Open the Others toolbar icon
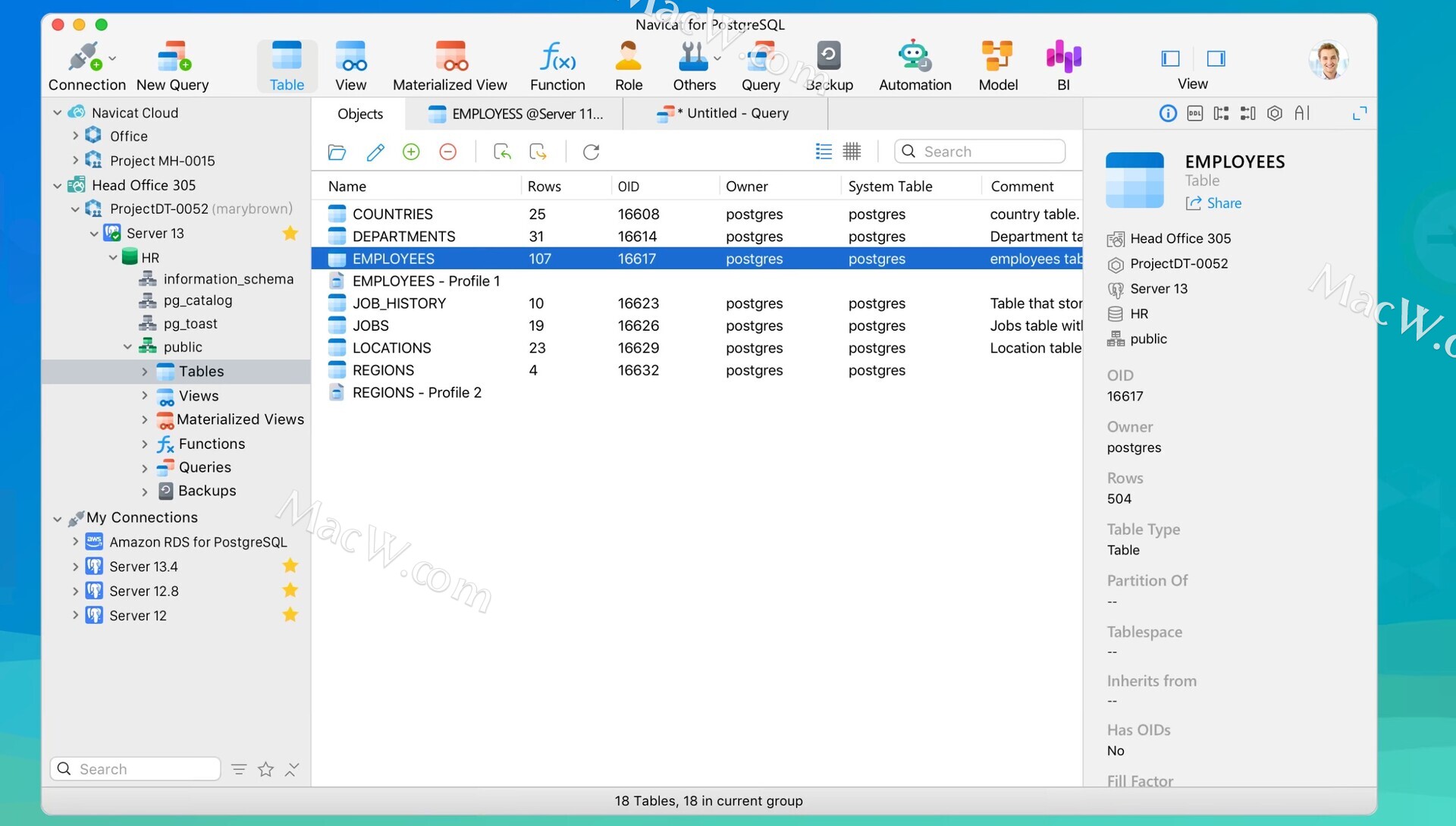This screenshot has height=826, width=1456. coord(694,67)
